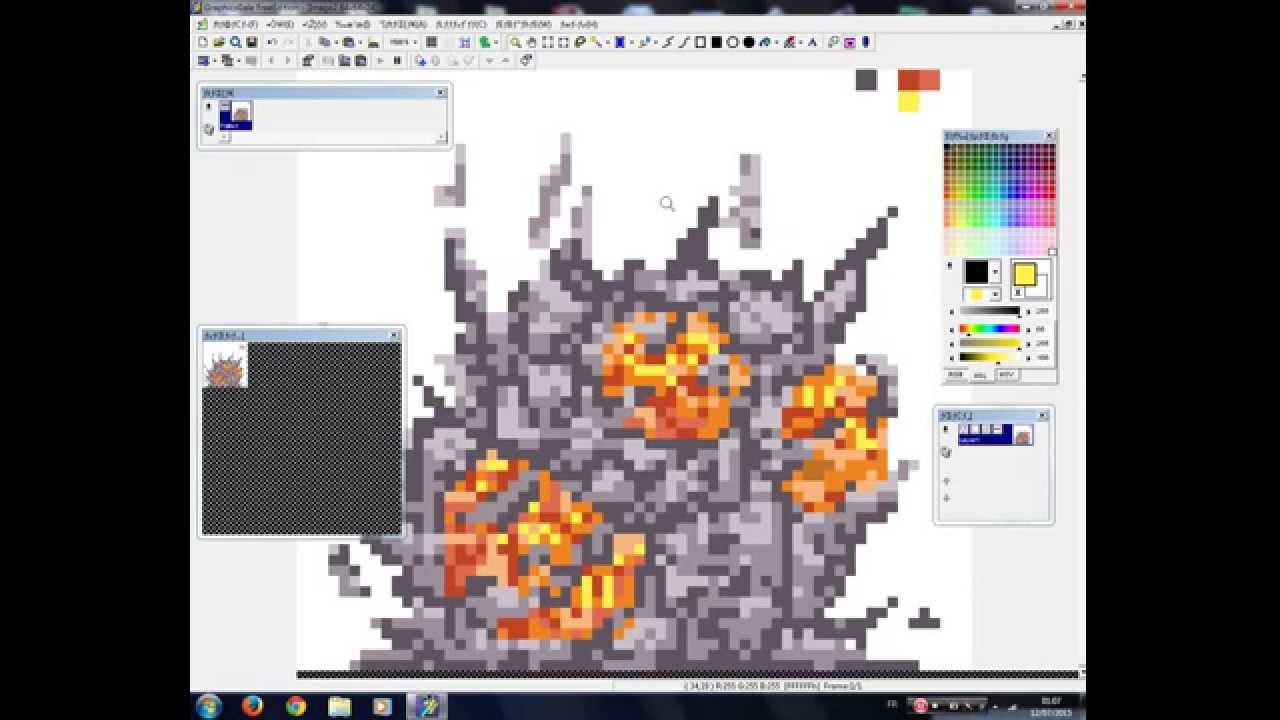Toggle layer visibility in layer panel
This screenshot has height=720, width=1280.
pos(946,429)
